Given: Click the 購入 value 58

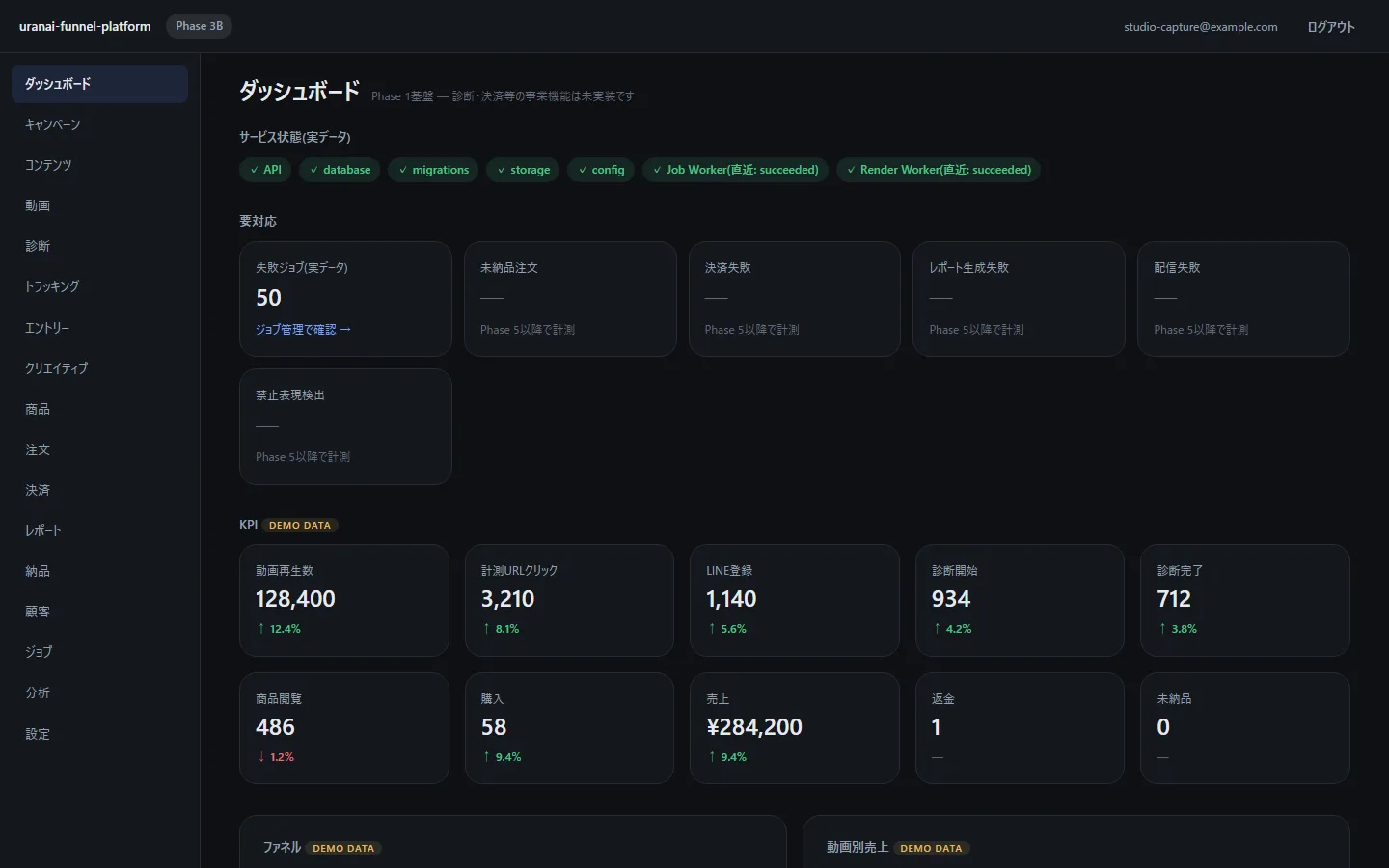Looking at the screenshot, I should 494,727.
